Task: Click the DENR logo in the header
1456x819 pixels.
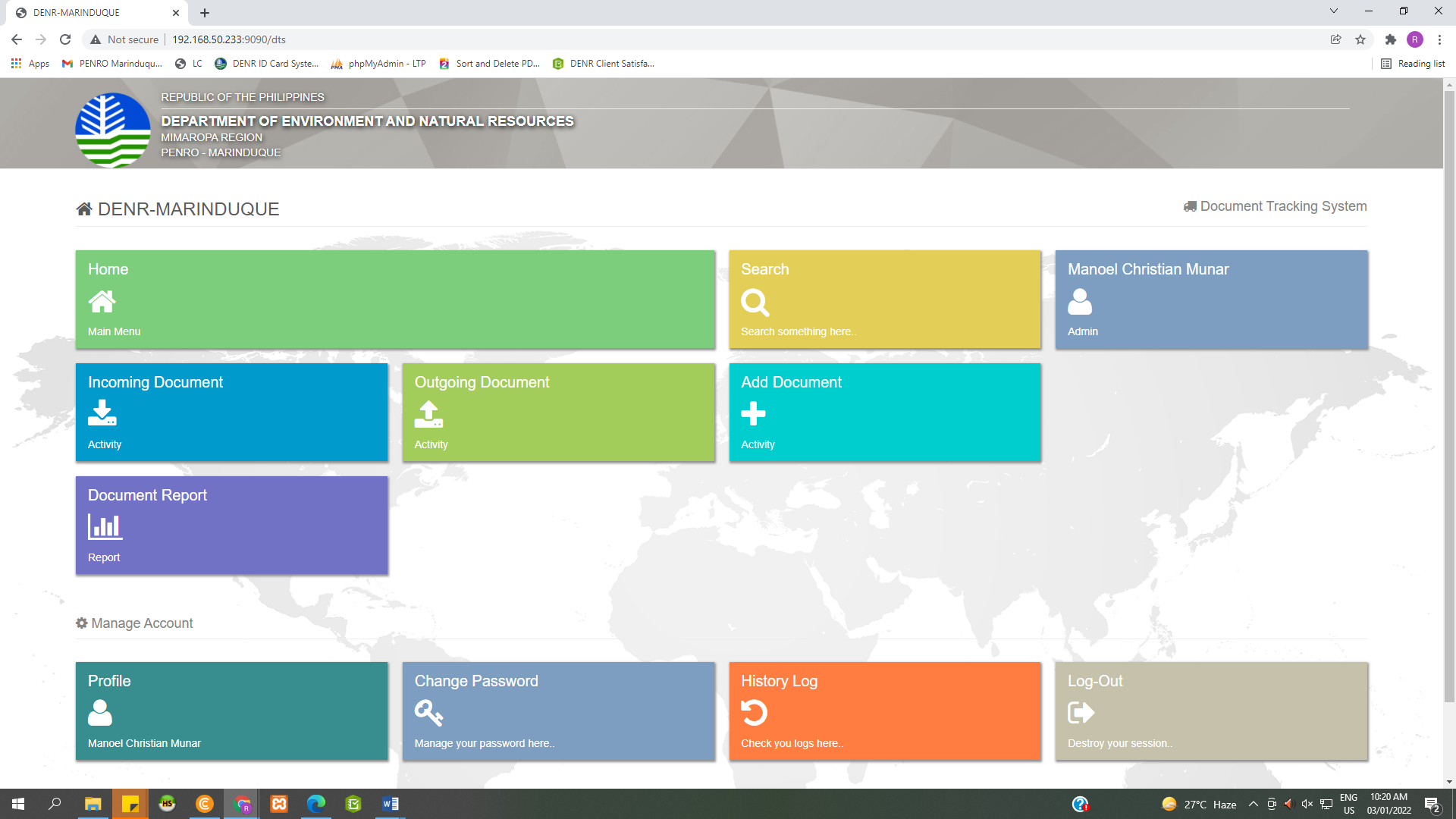Action: coord(113,130)
